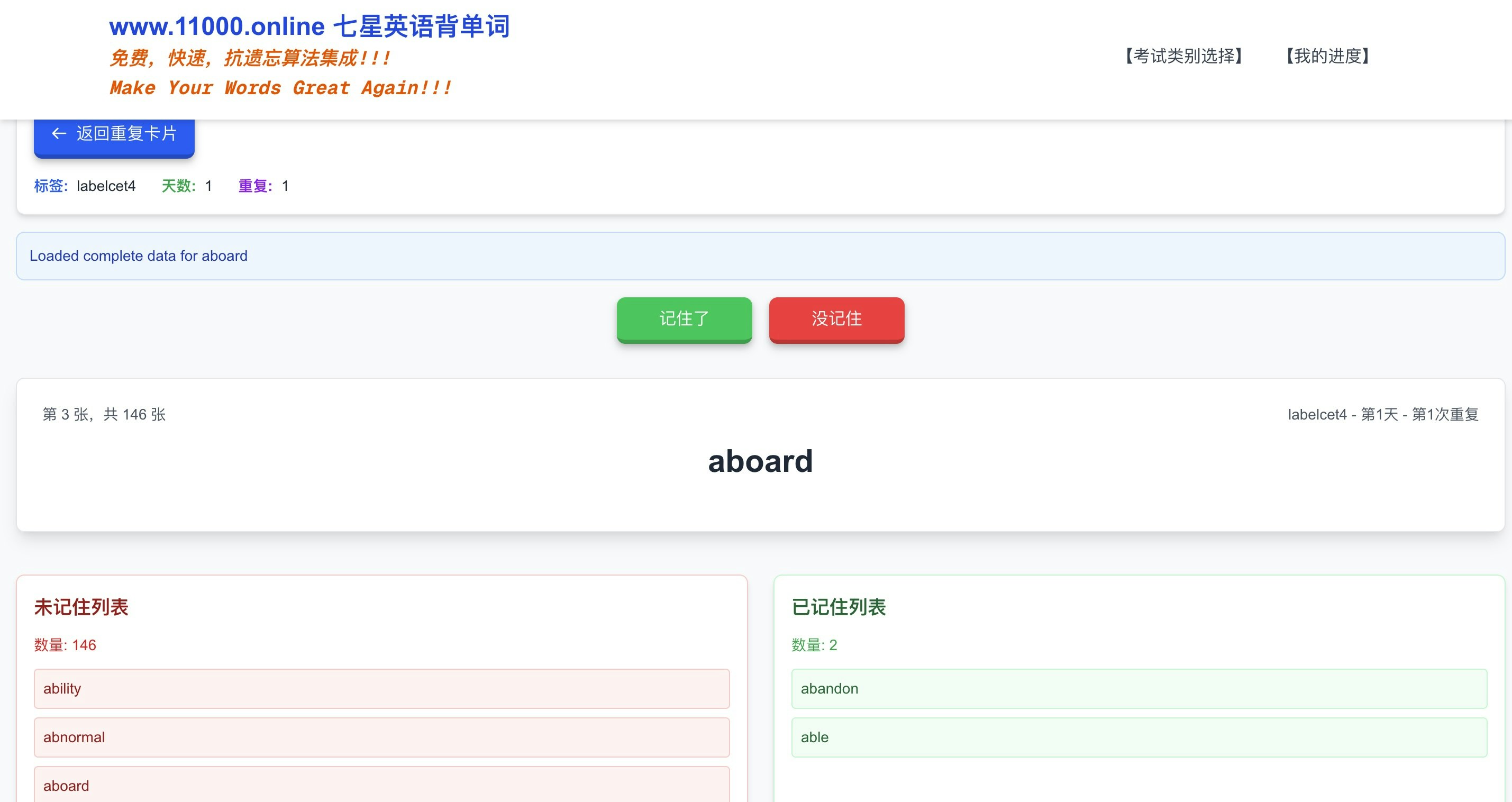Click 'labelcet4 - 第1天 - 第1次重复' text
This screenshot has width=1512, height=802.
point(1383,415)
